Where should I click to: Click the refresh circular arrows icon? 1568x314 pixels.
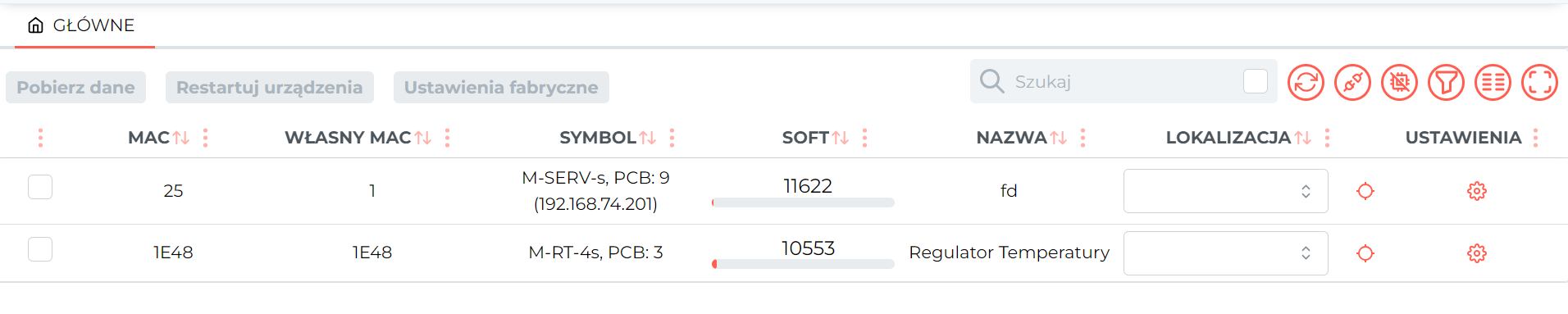coord(1306,83)
